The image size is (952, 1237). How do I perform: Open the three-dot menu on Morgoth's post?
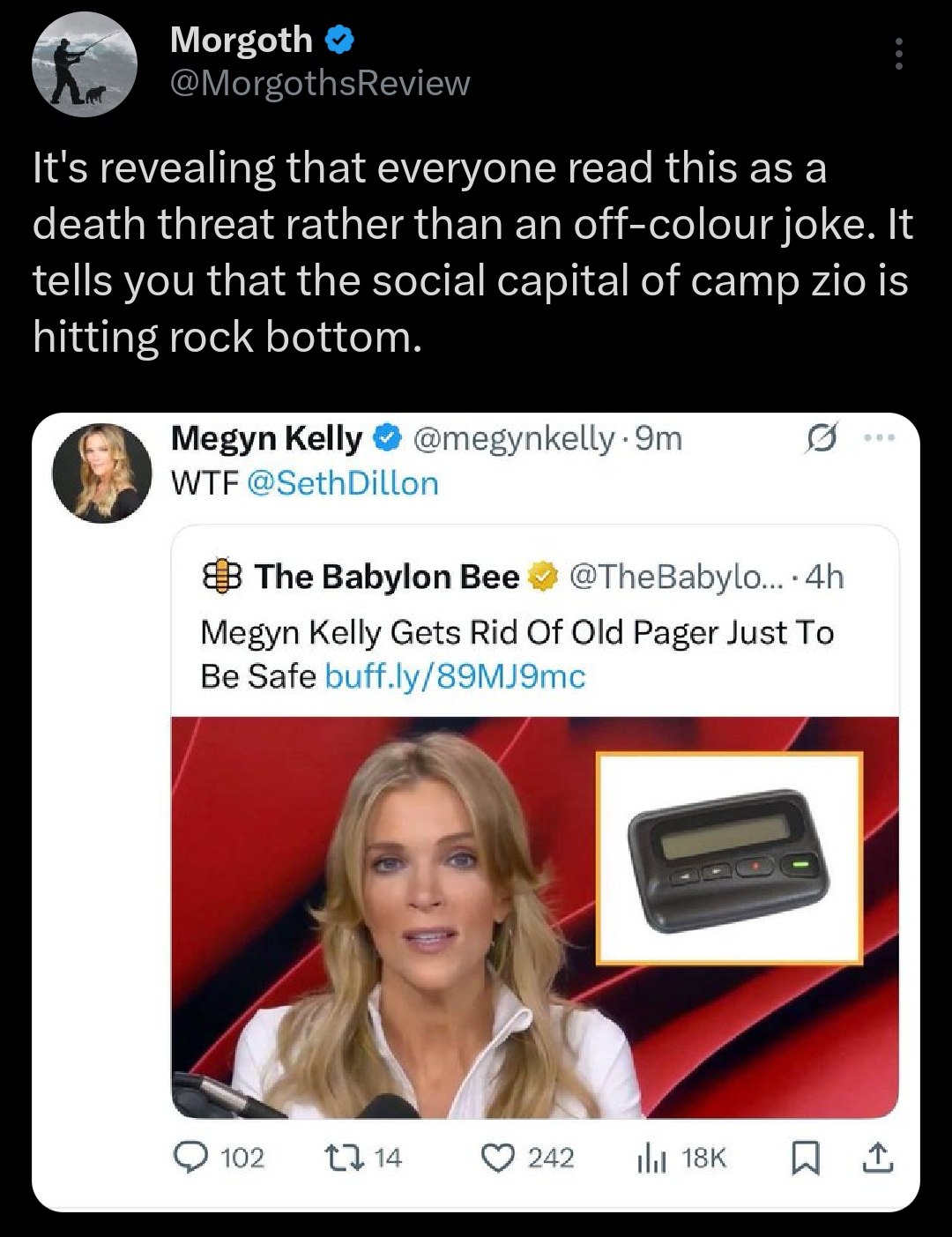tap(898, 55)
